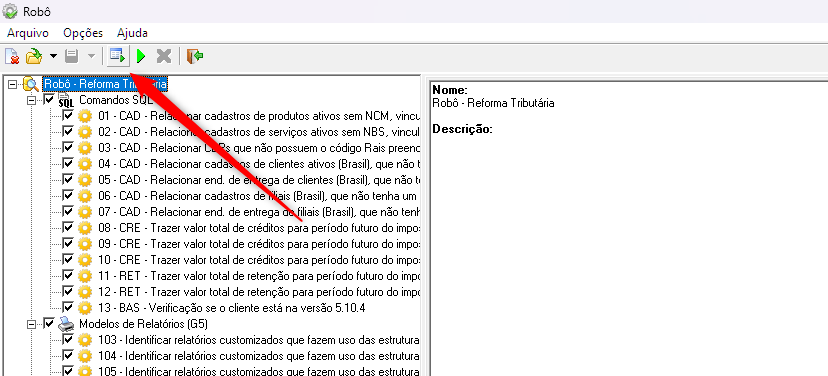
Task: Click the exit door icon in toolbar
Action: point(195,55)
